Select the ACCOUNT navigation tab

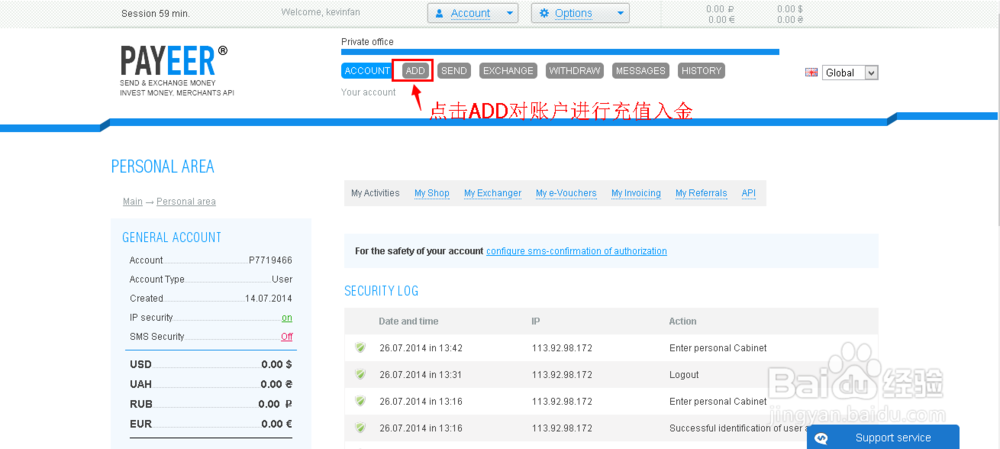coord(367,71)
